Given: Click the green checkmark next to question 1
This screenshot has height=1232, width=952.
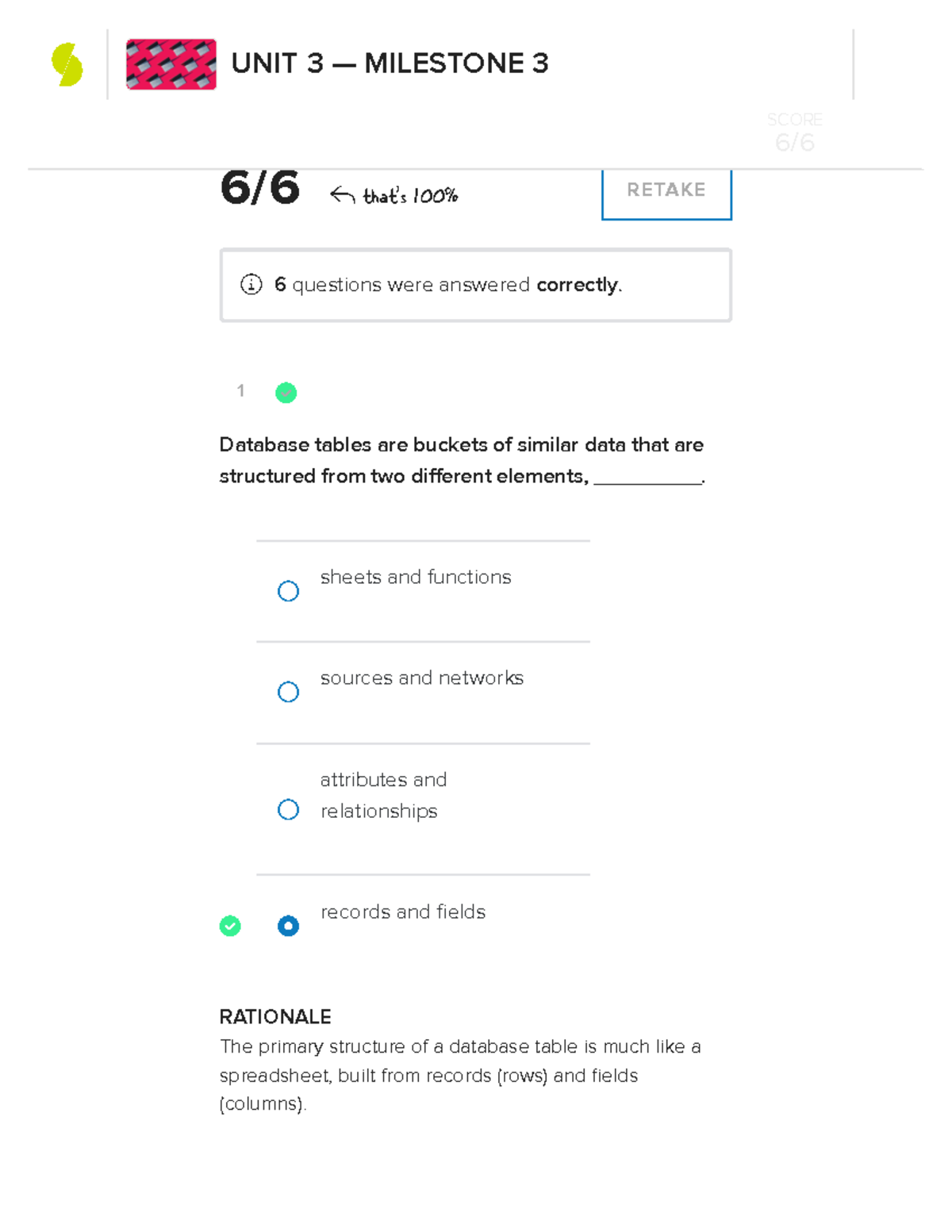Looking at the screenshot, I should click(x=286, y=393).
